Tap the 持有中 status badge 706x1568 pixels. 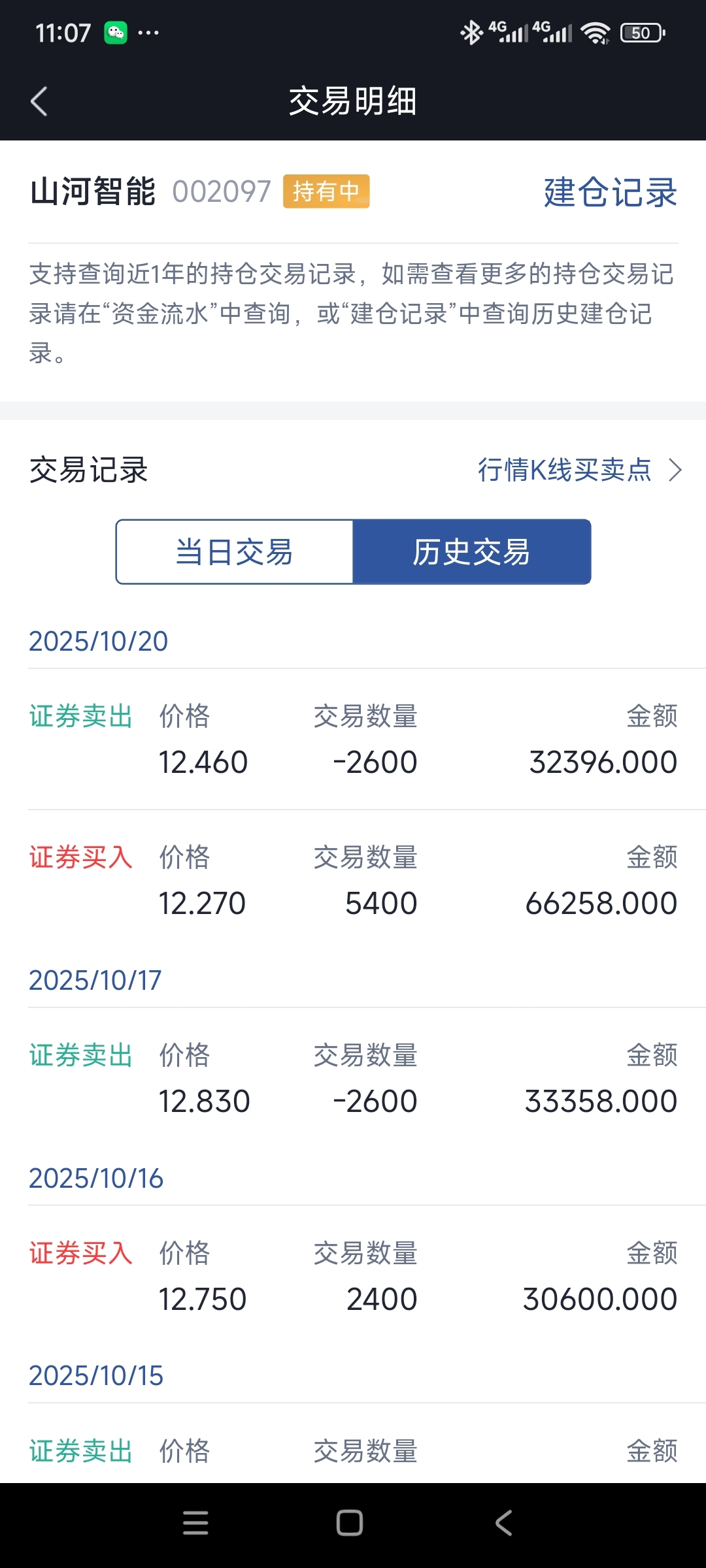click(326, 191)
